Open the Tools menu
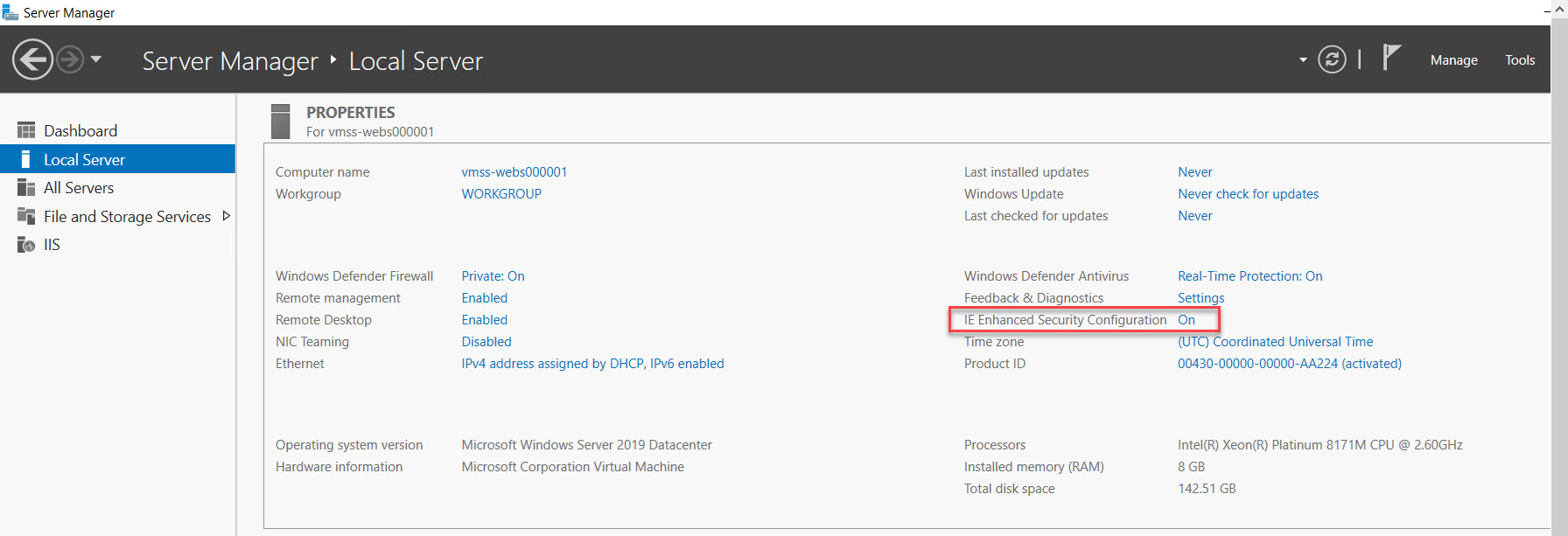 (x=1520, y=60)
